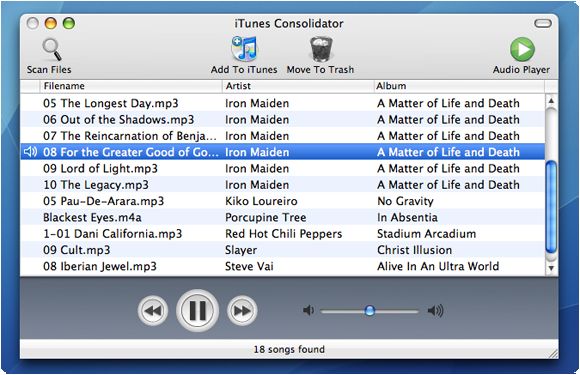Select row 06 Out of the Shadows.mp3
The height and width of the screenshot is (375, 580).
pyautogui.click(x=283, y=119)
